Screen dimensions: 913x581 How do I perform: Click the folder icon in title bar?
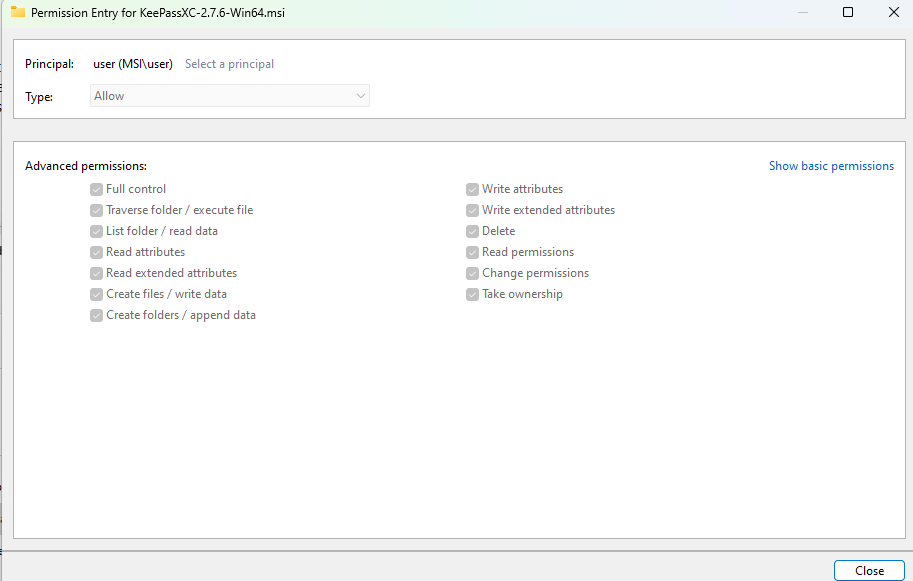[x=18, y=12]
